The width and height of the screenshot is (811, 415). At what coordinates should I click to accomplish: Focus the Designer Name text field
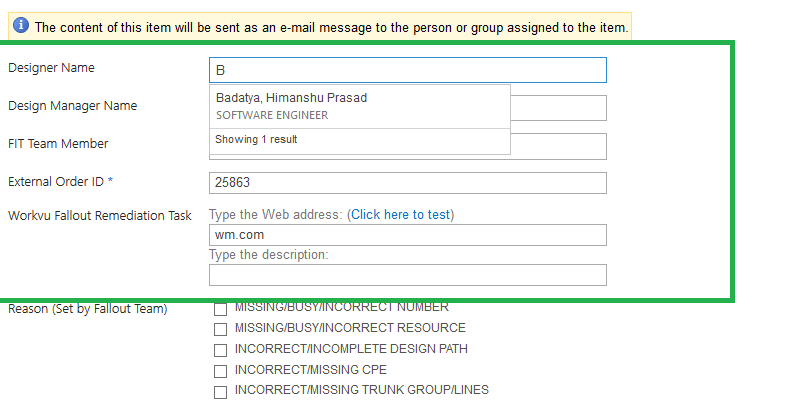click(x=407, y=70)
